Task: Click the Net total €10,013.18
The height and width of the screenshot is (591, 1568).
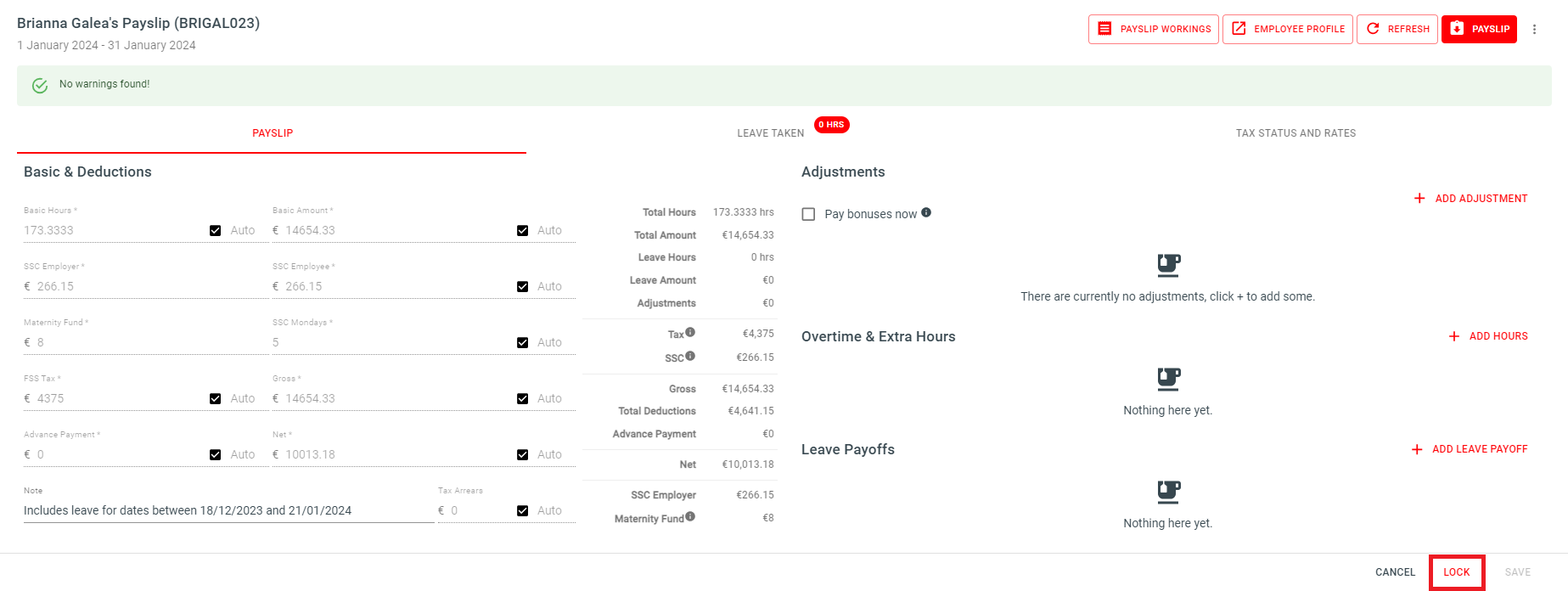Action: (x=748, y=464)
